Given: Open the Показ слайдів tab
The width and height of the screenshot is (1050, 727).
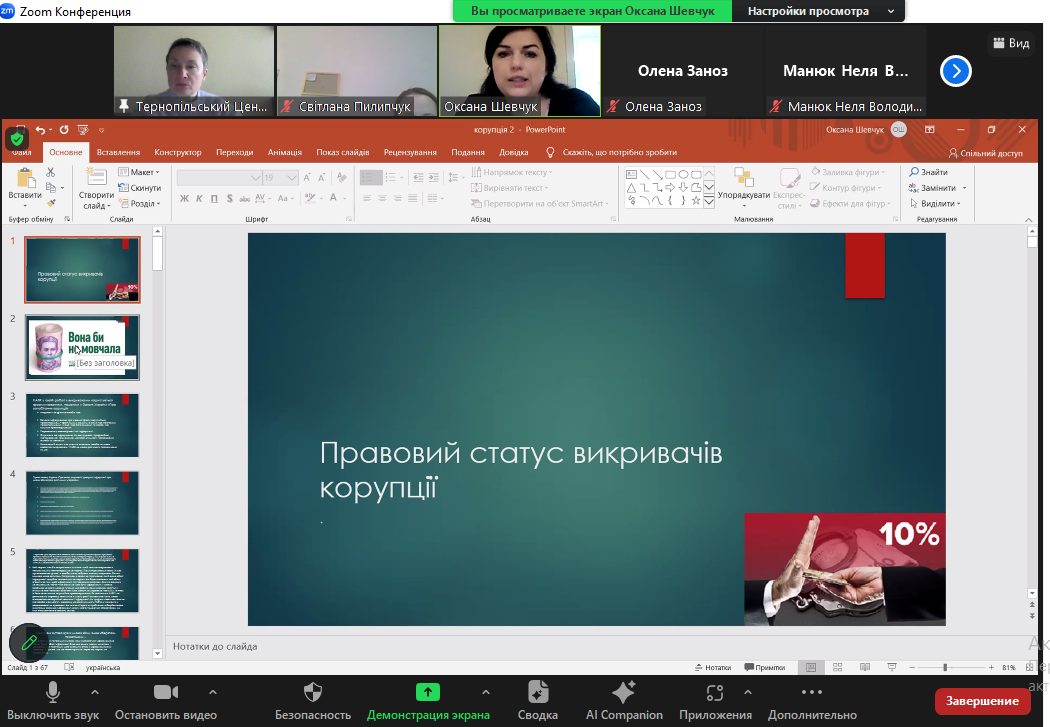Looking at the screenshot, I should coord(342,152).
